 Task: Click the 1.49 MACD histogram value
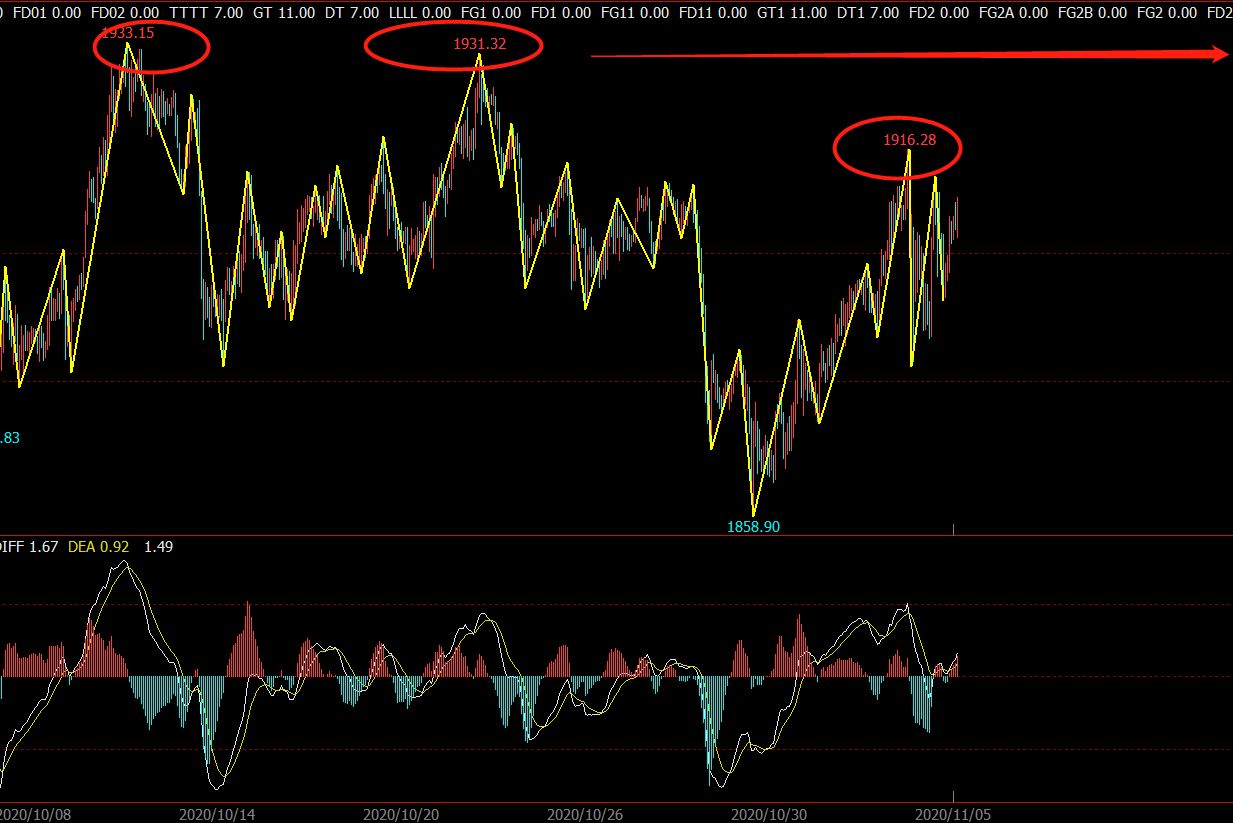coord(159,547)
